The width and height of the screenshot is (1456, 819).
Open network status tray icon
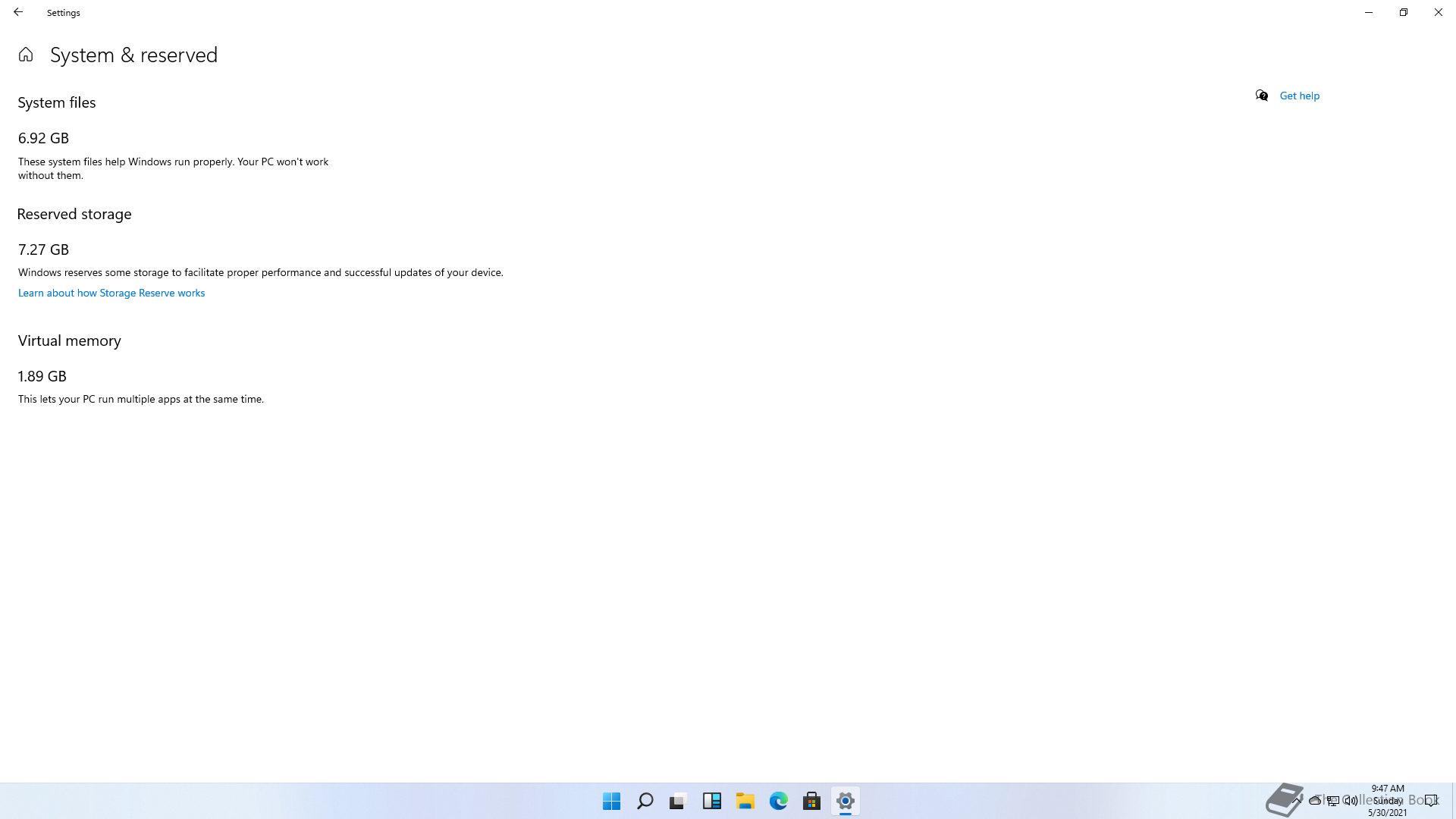click(x=1332, y=800)
